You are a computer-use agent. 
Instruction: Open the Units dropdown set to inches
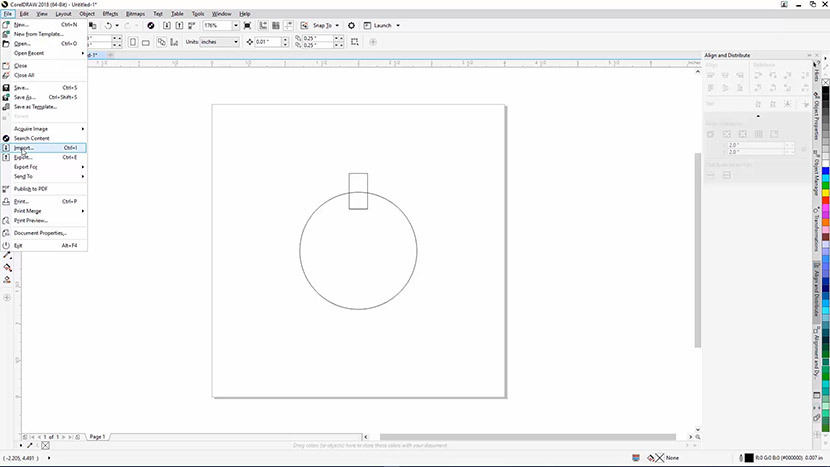[x=220, y=42]
